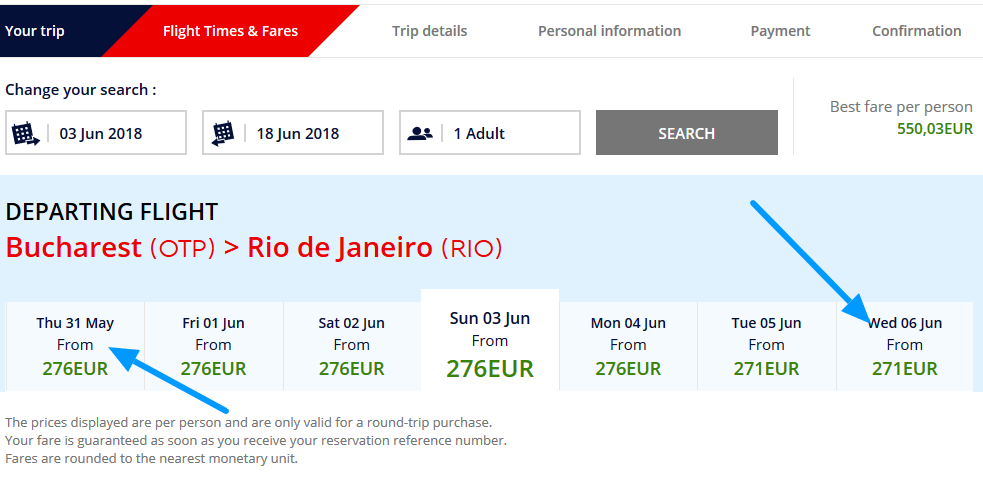Open the departure date field 03 Jun 2018

click(x=115, y=133)
